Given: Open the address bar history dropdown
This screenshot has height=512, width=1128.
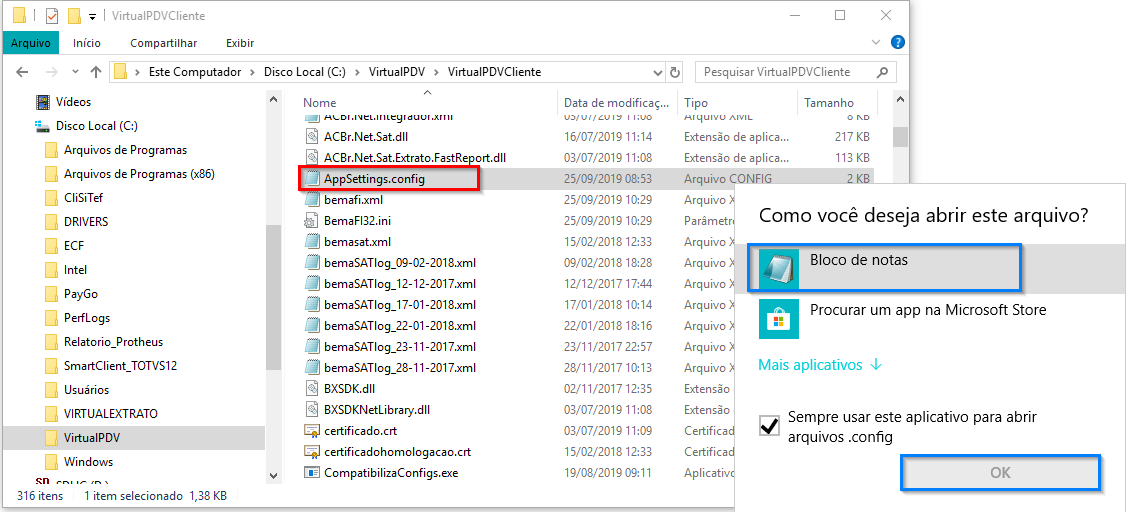Looking at the screenshot, I should pos(657,72).
